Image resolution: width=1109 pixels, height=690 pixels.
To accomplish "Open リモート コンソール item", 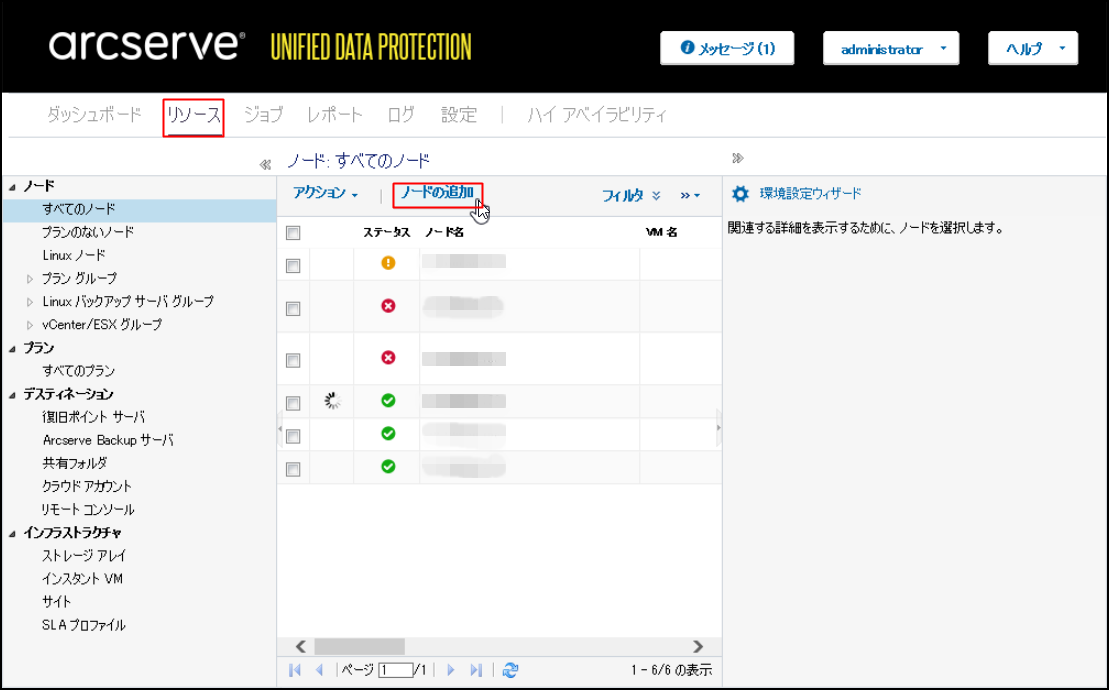I will pos(88,510).
